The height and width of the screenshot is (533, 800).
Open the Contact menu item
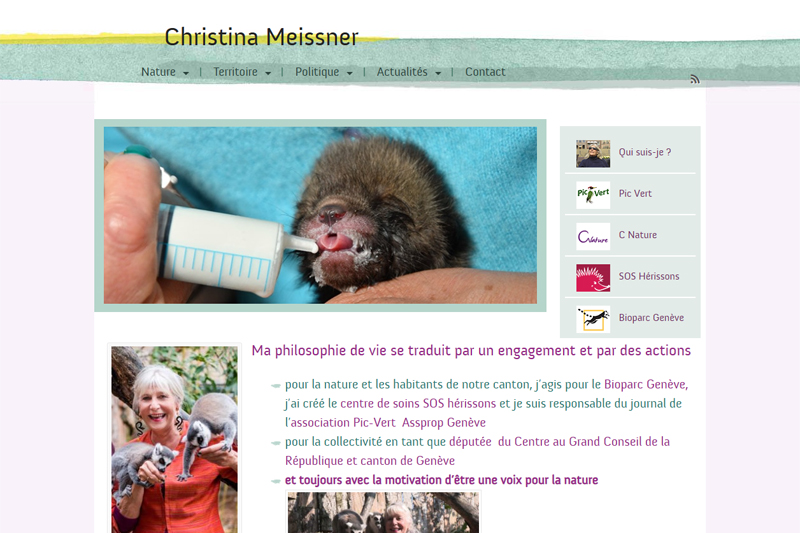pos(485,72)
